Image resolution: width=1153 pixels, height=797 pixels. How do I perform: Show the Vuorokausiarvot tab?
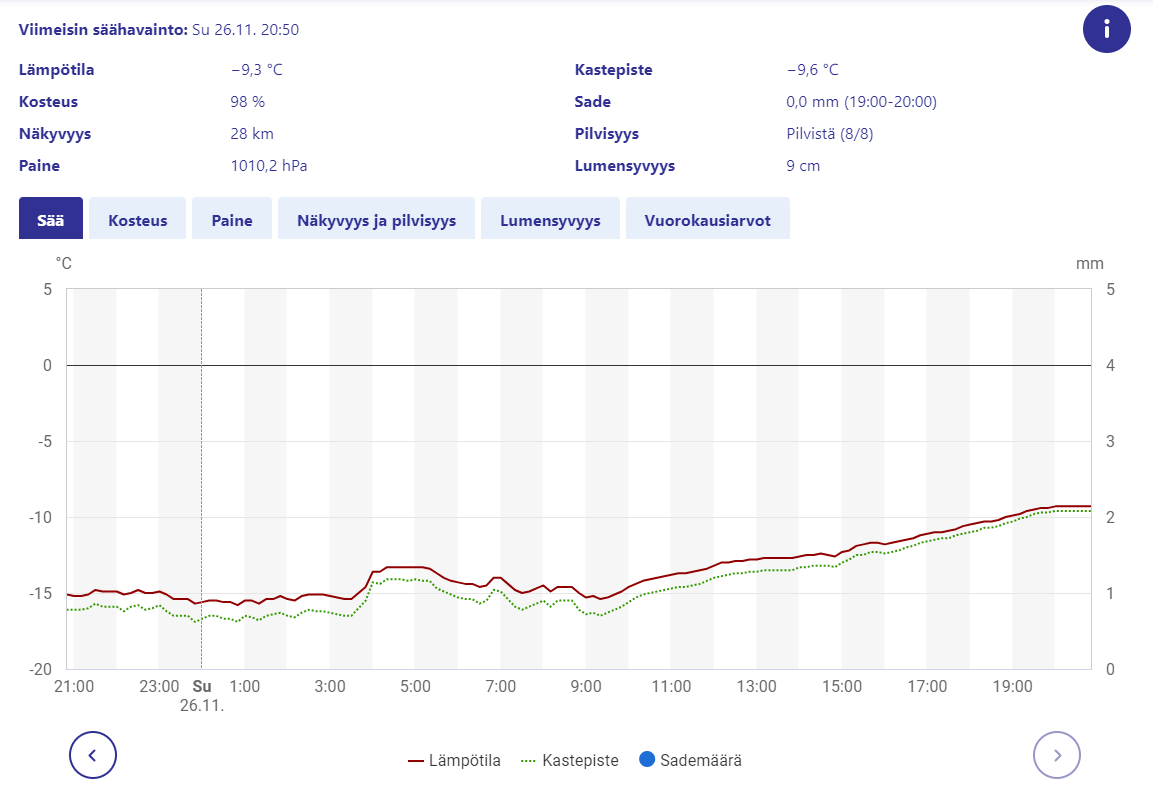tap(707, 219)
